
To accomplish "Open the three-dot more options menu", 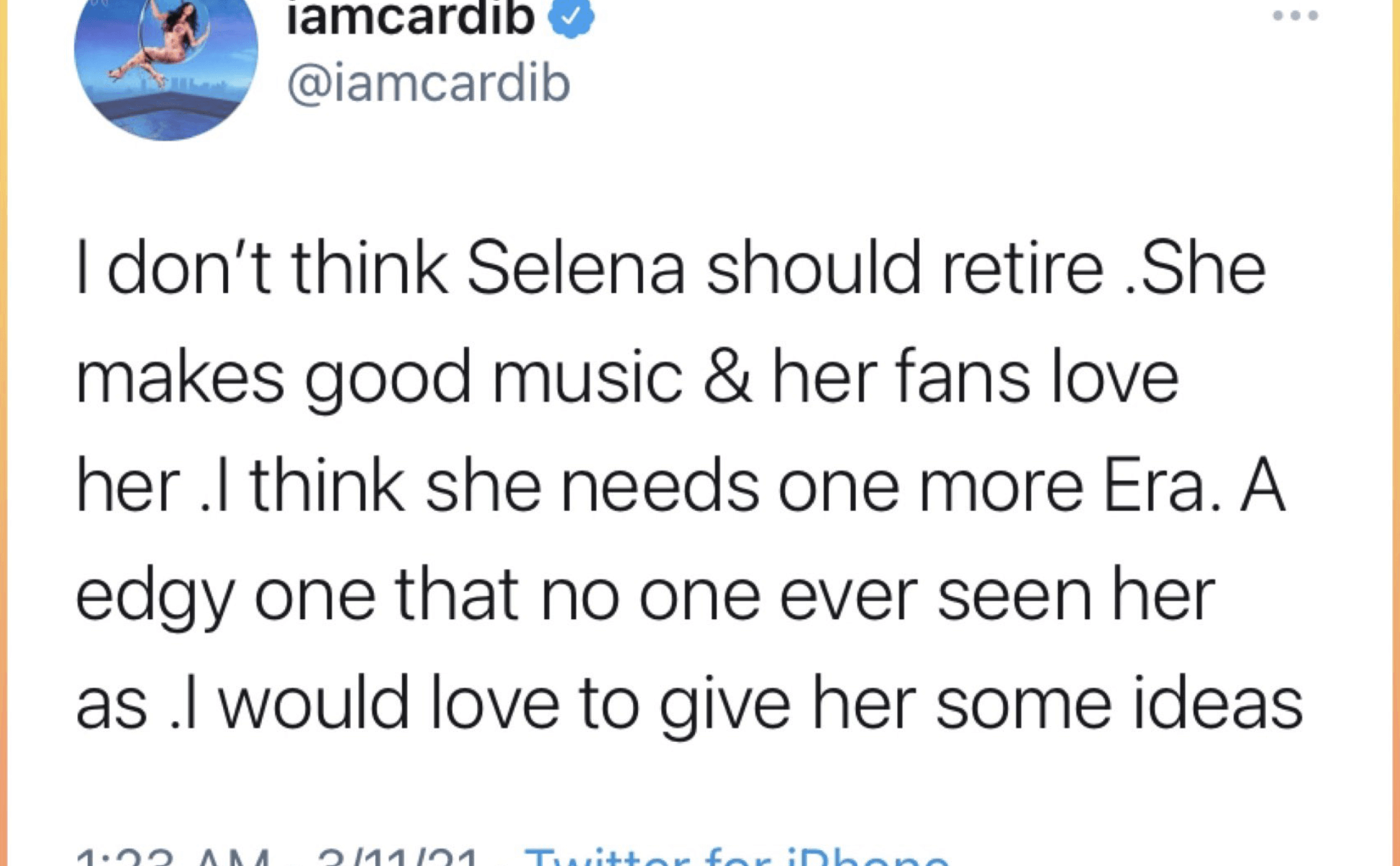I will pos(1295,15).
